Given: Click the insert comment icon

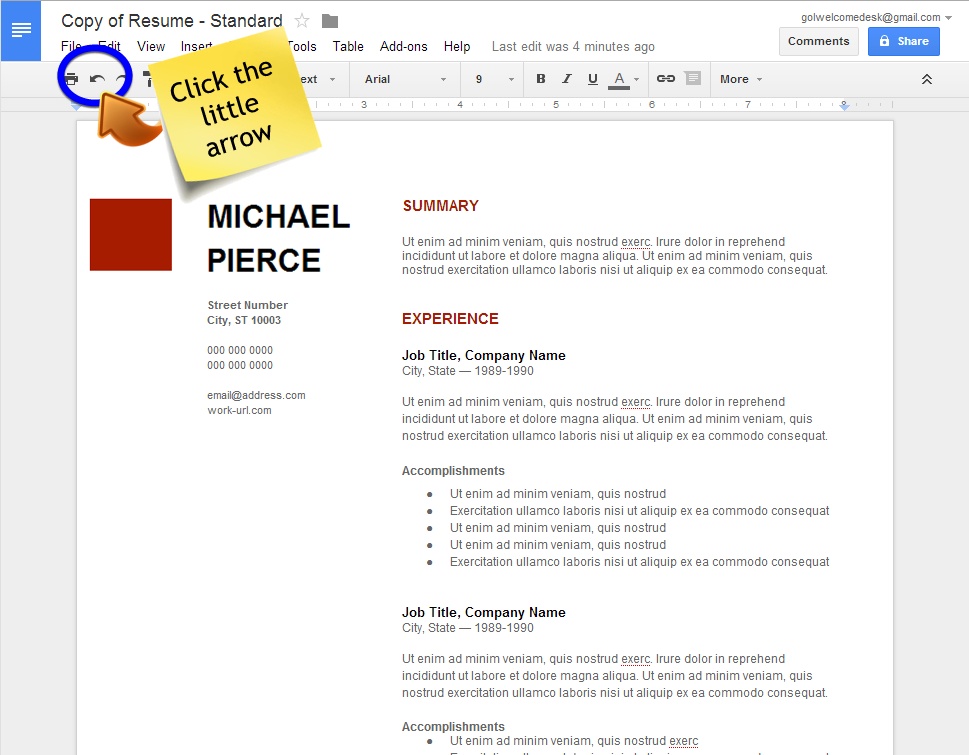Looking at the screenshot, I should click(692, 79).
